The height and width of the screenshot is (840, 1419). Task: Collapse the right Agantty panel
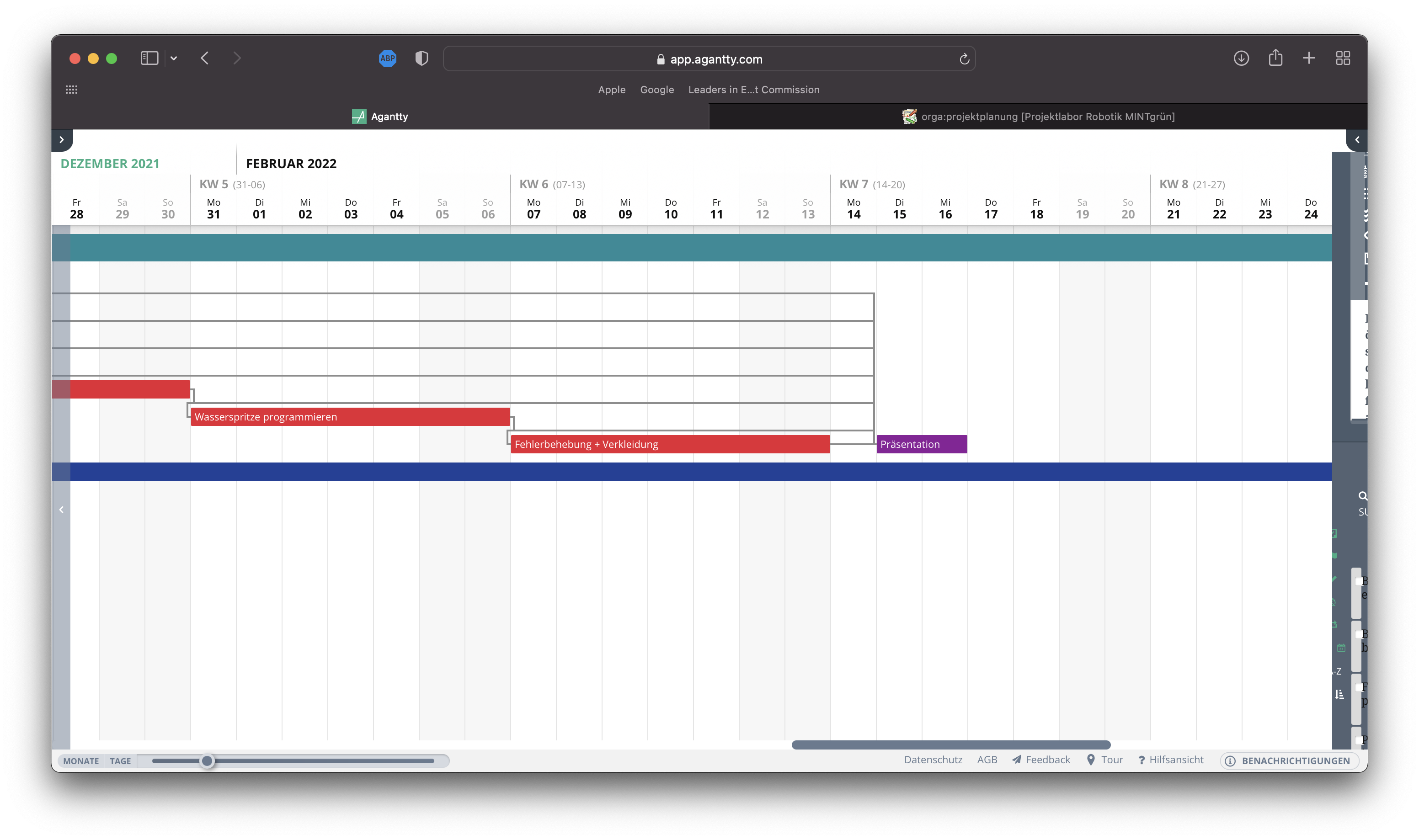pyautogui.click(x=1357, y=140)
